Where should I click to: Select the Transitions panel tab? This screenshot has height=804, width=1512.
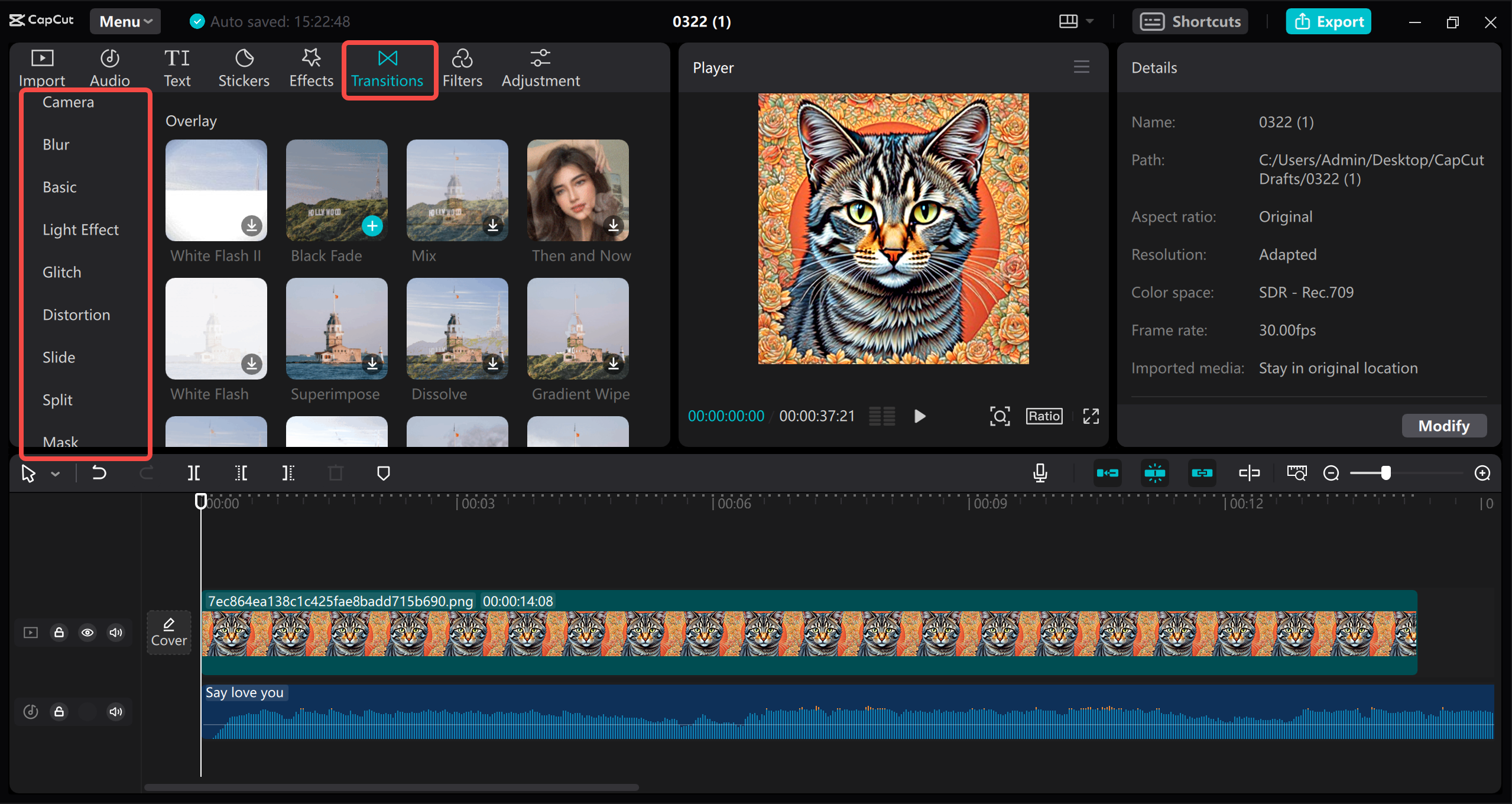point(388,67)
